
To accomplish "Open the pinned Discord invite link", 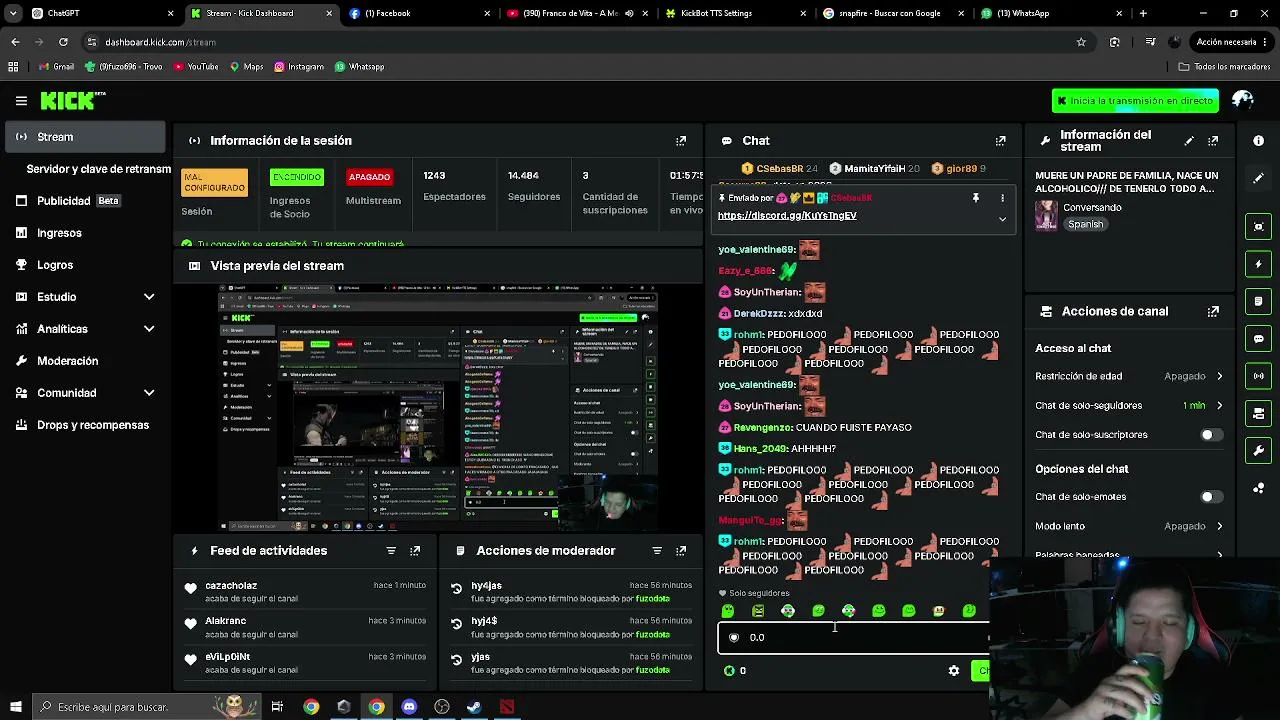I will coord(787,216).
